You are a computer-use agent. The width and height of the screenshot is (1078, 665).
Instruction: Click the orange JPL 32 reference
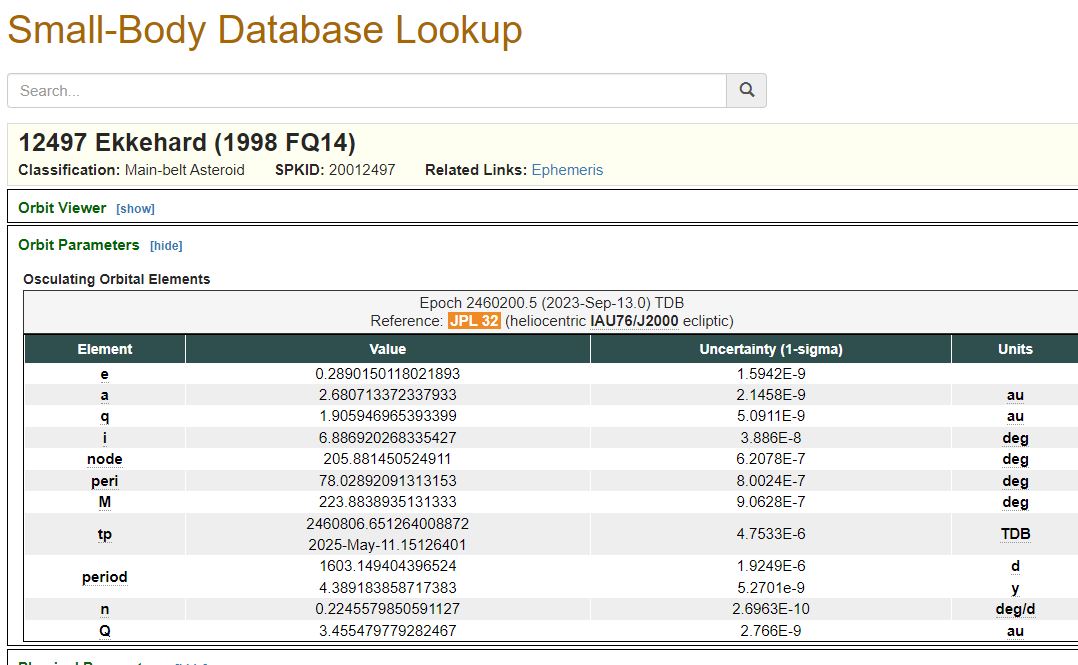tap(474, 321)
